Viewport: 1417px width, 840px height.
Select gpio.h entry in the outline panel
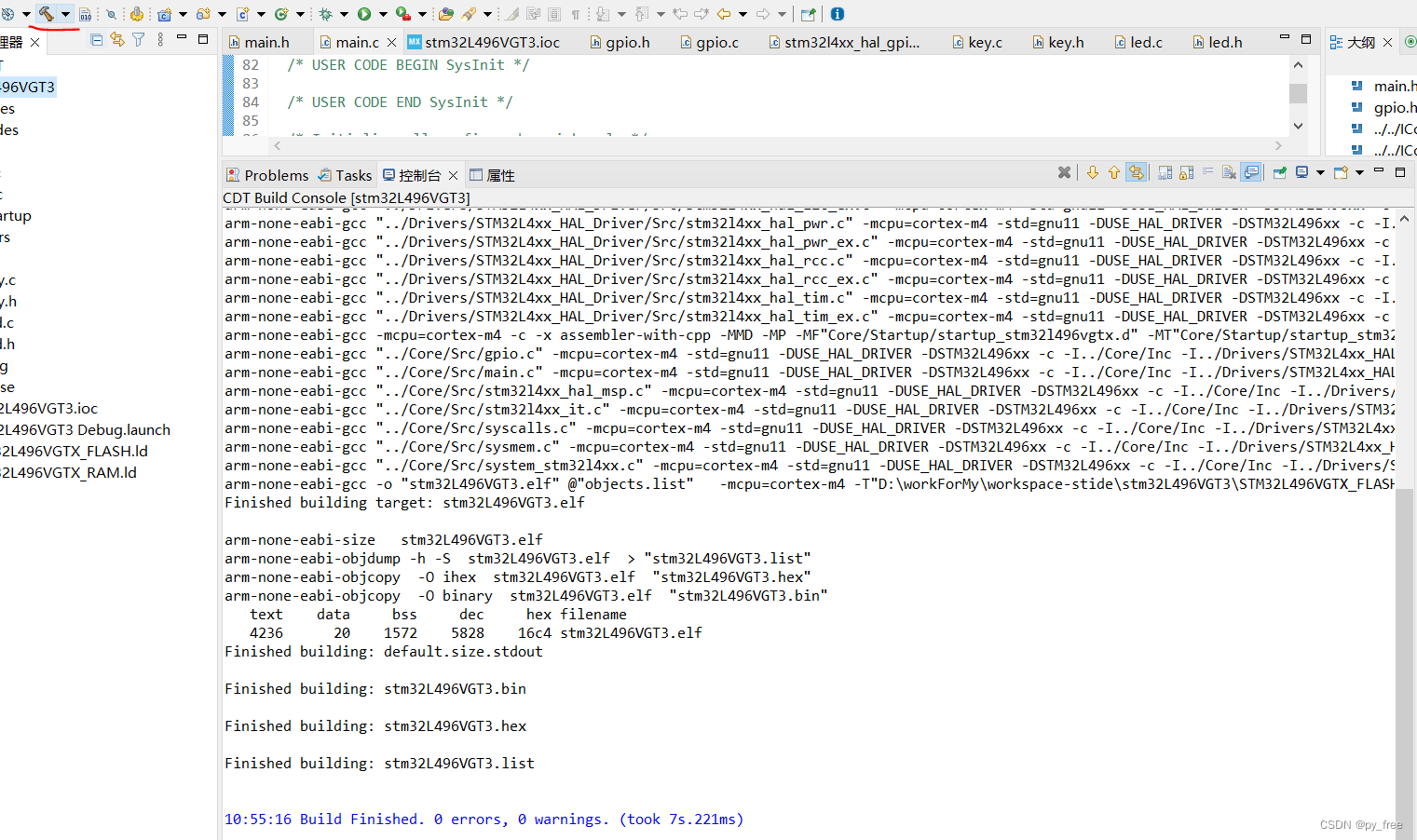(1395, 107)
